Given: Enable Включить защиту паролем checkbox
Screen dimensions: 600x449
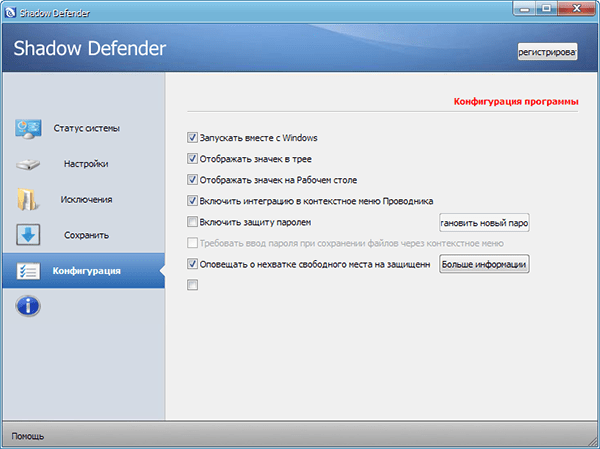Looking at the screenshot, I should [192, 222].
